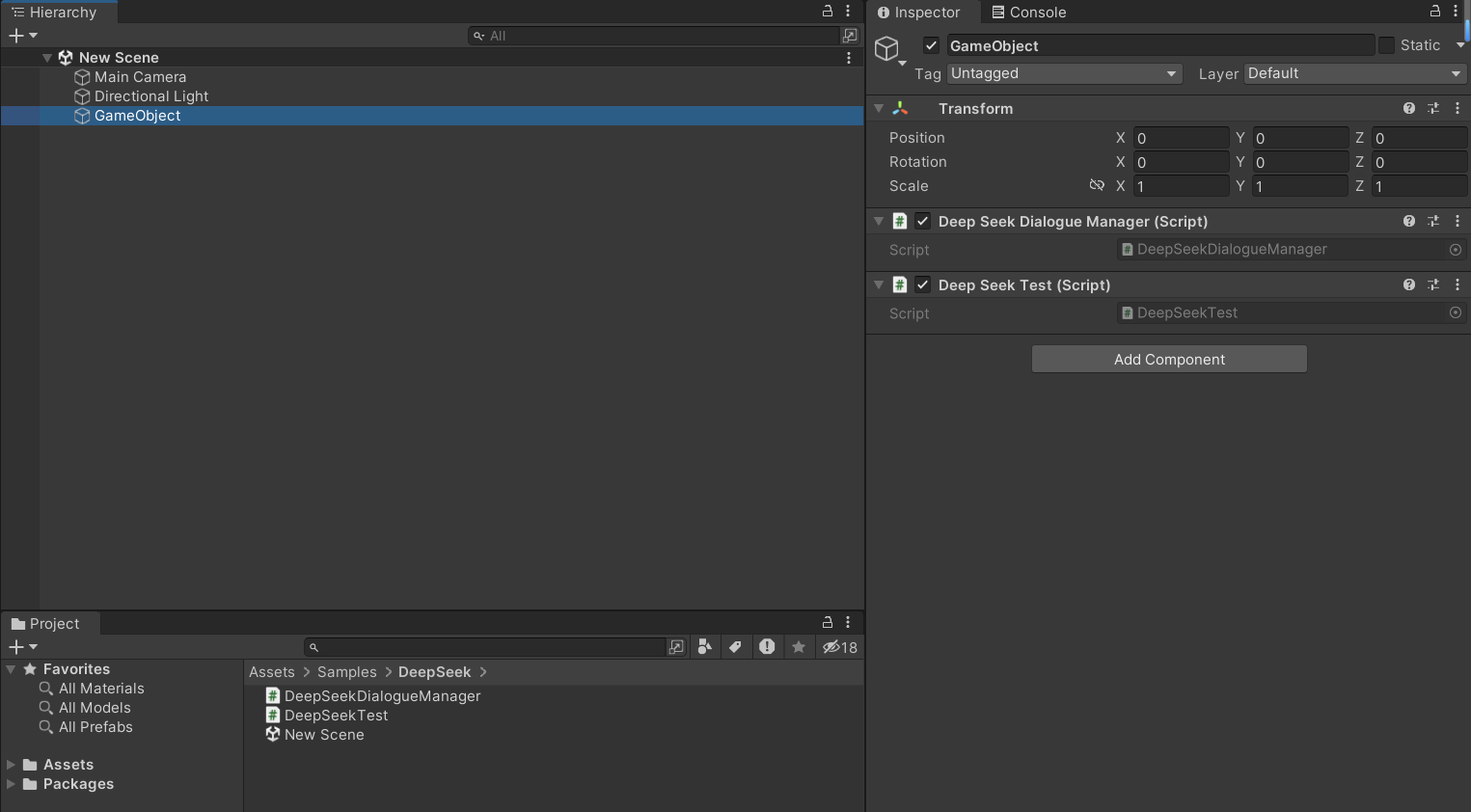Toggle hidden packages visibility count 18
1471x812 pixels.
point(840,647)
